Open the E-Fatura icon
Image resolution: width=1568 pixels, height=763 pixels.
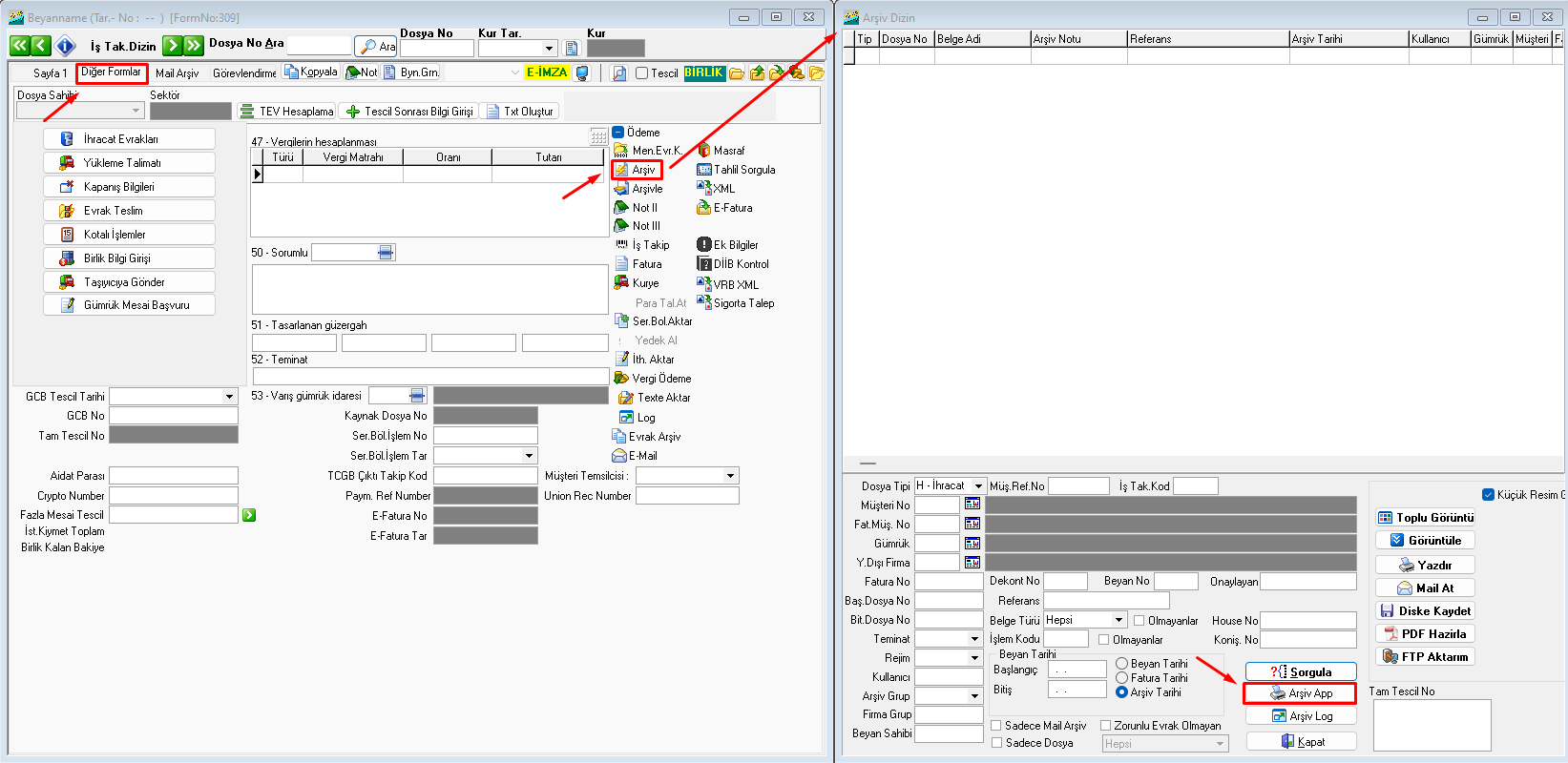[704, 208]
